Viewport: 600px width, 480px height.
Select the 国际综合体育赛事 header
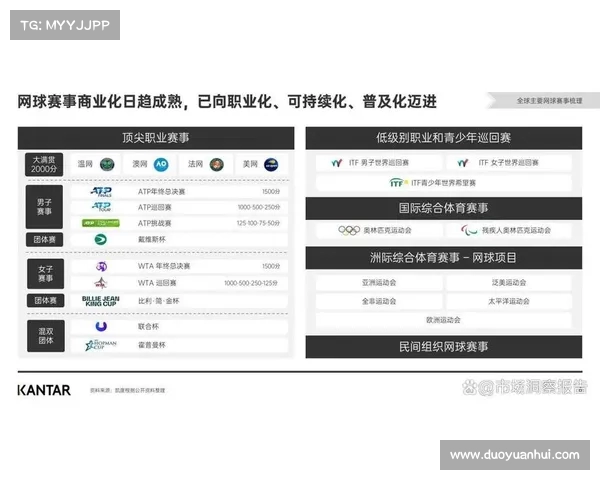(444, 208)
